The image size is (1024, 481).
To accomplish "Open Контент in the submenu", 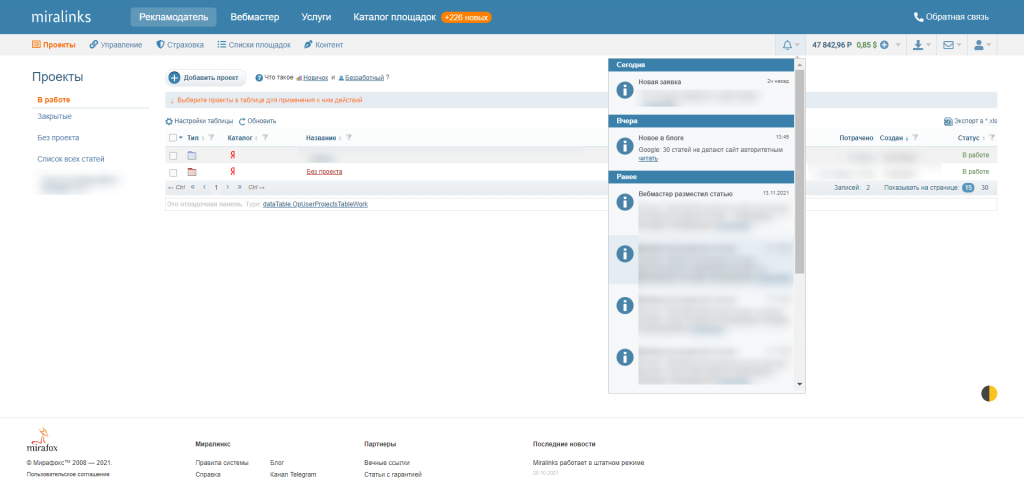I will click(x=323, y=45).
